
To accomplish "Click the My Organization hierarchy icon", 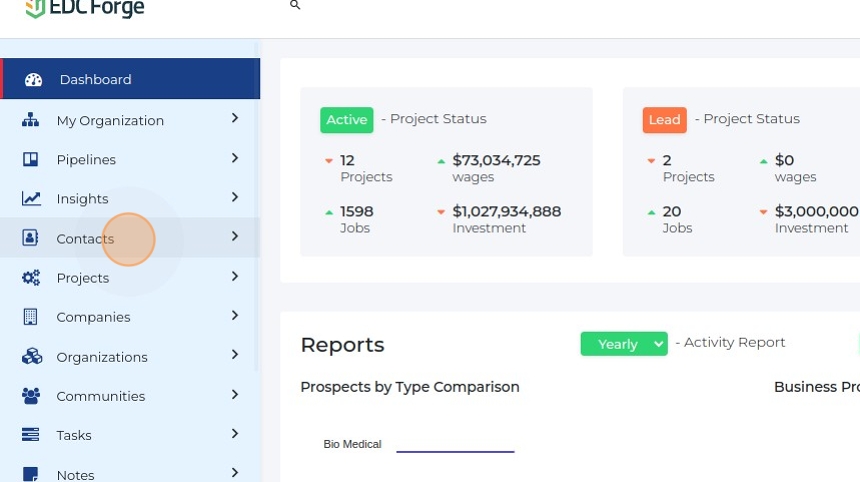I will click(30, 120).
